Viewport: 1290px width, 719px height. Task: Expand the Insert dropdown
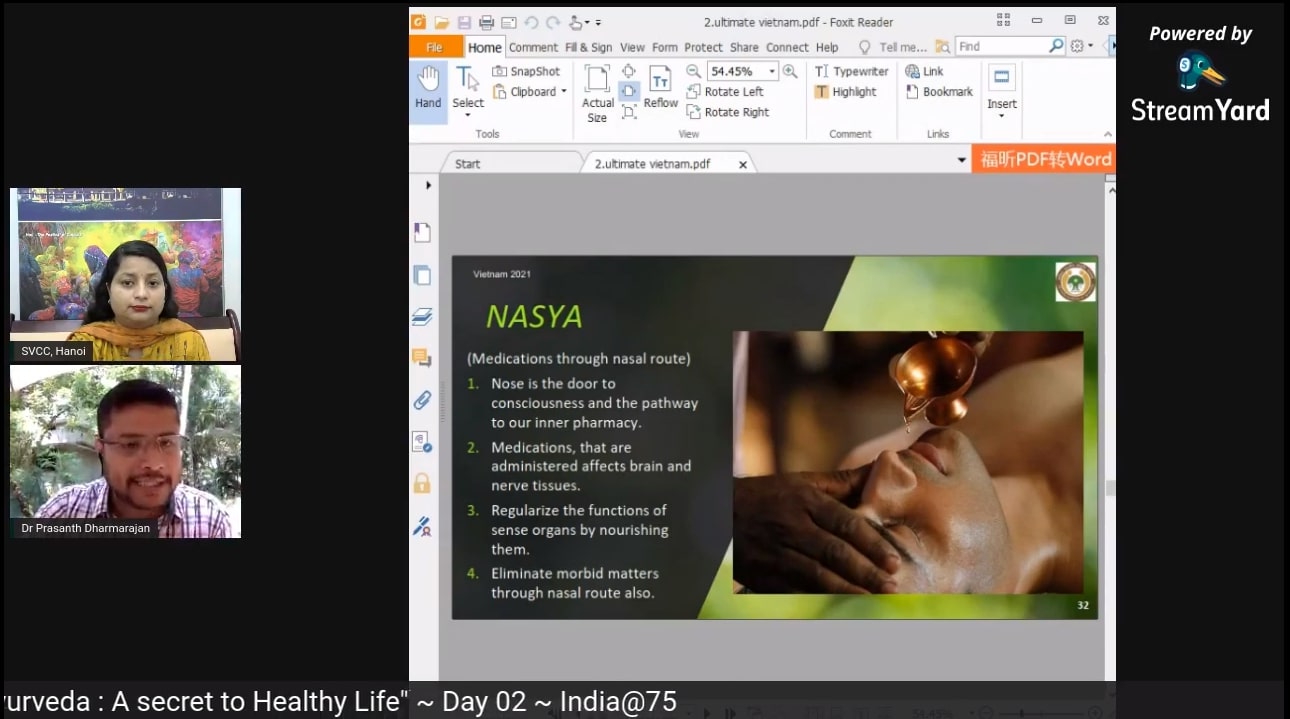[1001, 116]
